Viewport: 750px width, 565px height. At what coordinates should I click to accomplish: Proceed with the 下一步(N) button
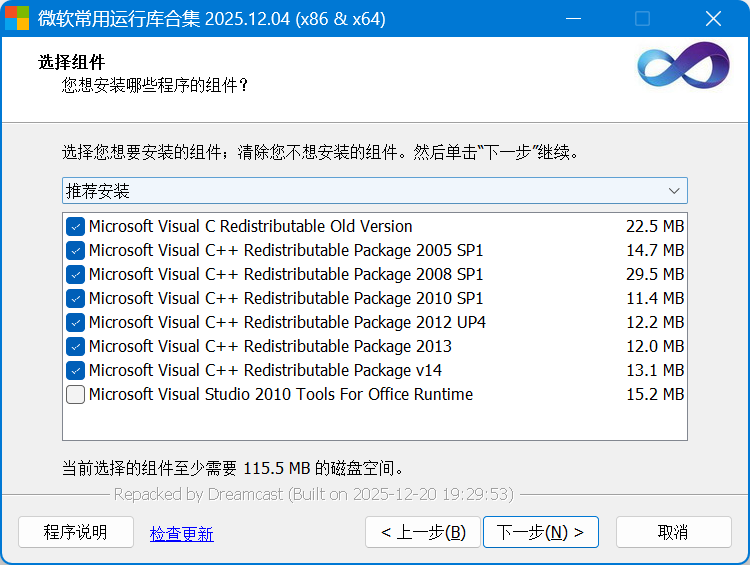pyautogui.click(x=540, y=532)
